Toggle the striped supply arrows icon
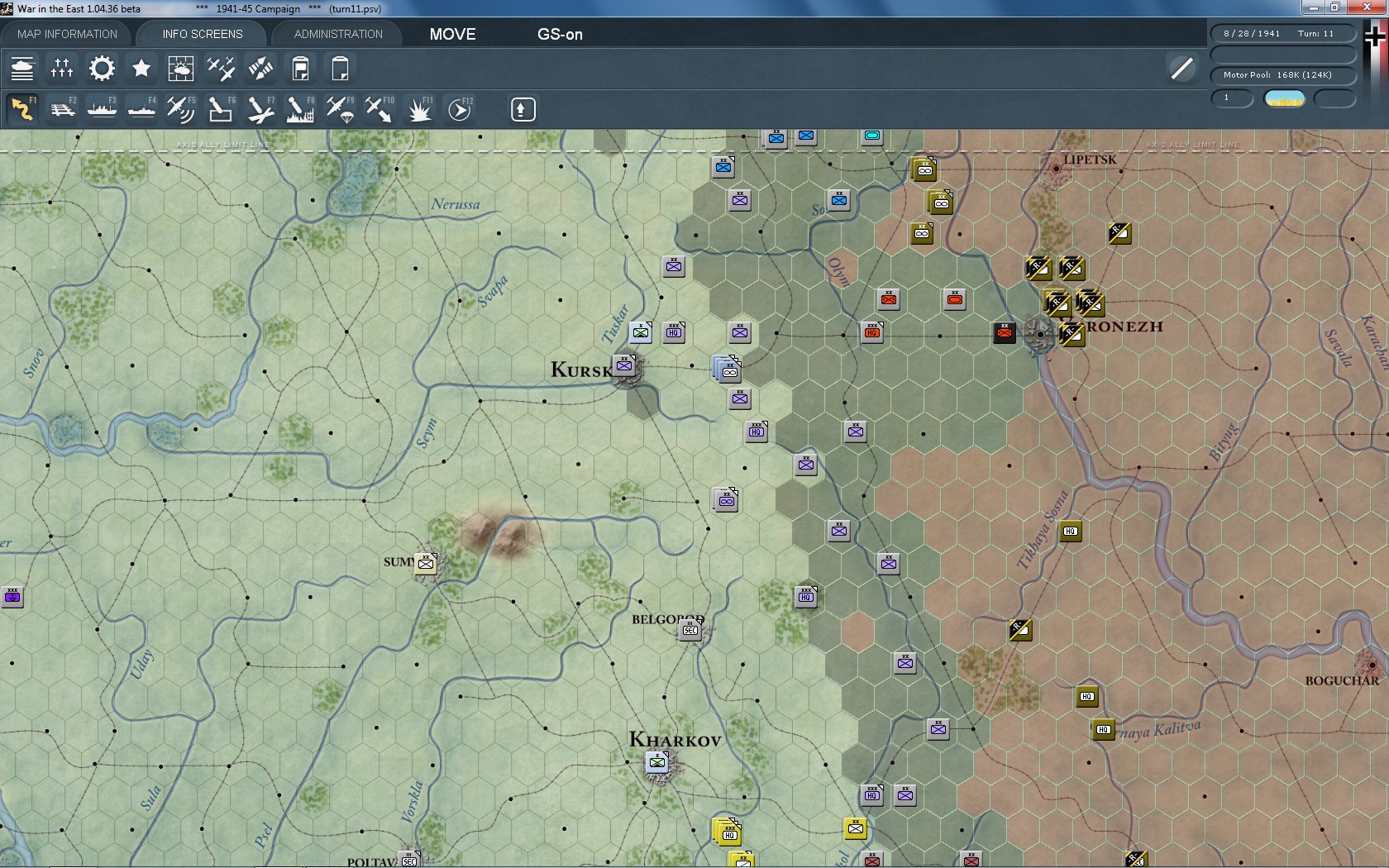The image size is (1389, 868). pos(260,68)
